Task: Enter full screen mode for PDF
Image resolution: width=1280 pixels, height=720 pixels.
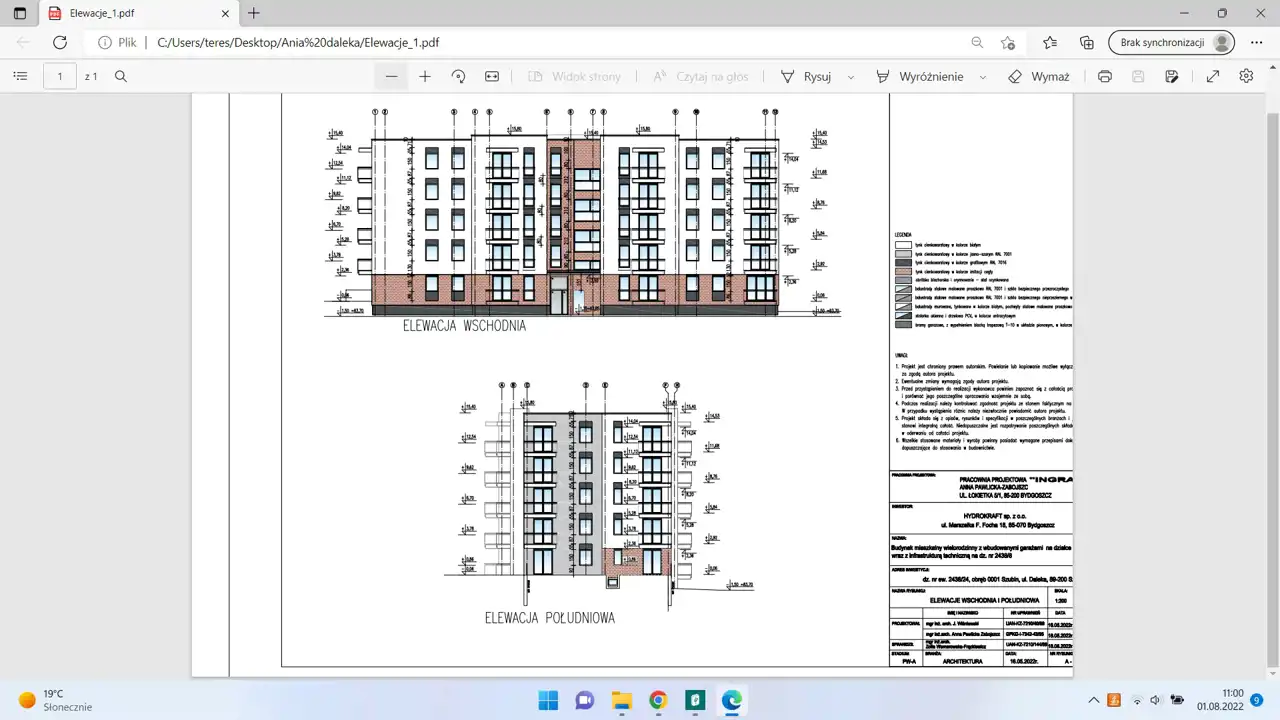Action: (x=1213, y=76)
